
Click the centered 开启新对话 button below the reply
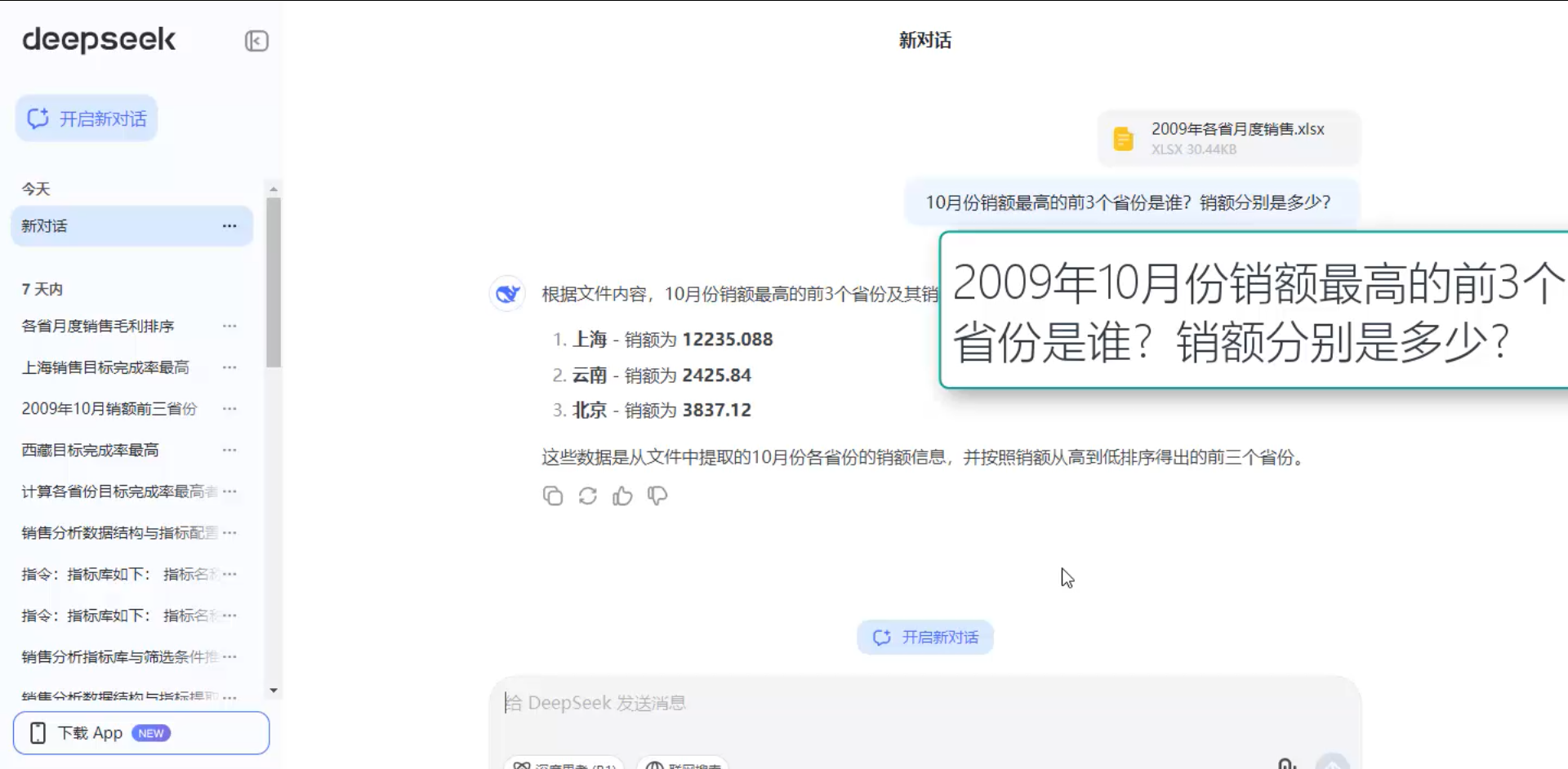pos(925,637)
